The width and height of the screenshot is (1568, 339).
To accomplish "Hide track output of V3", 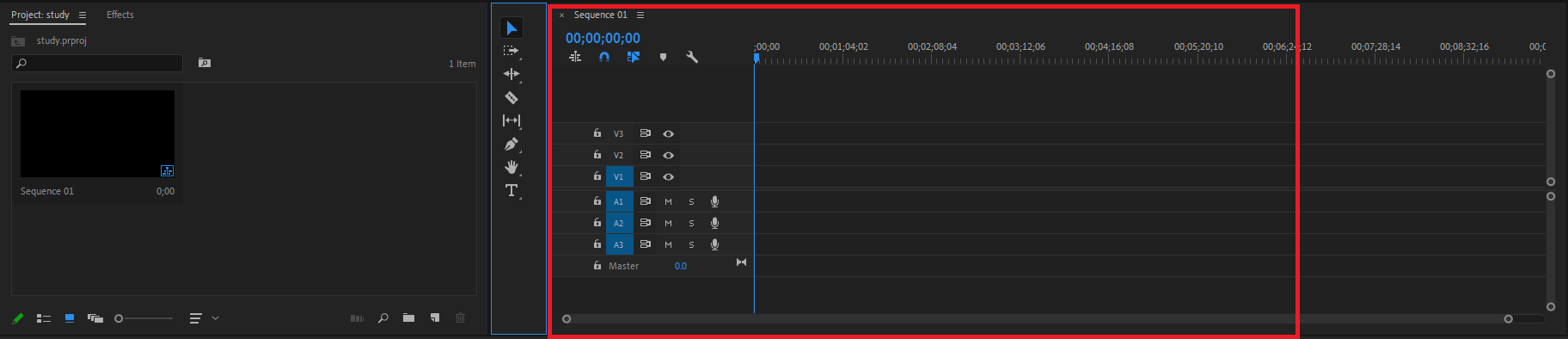I will pyautogui.click(x=668, y=133).
